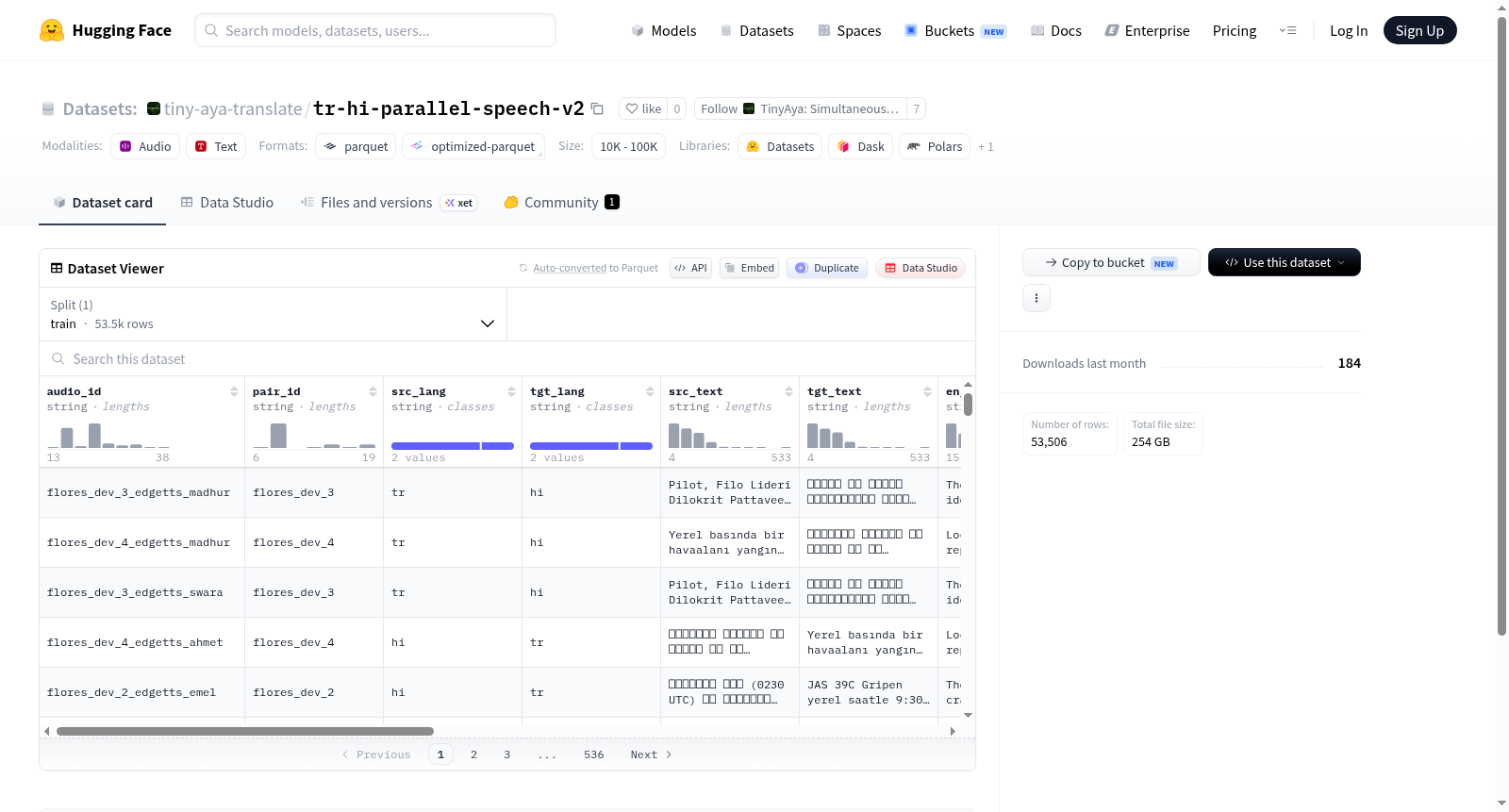Click the like count 0
This screenshot has width=1509, height=812.
point(677,108)
